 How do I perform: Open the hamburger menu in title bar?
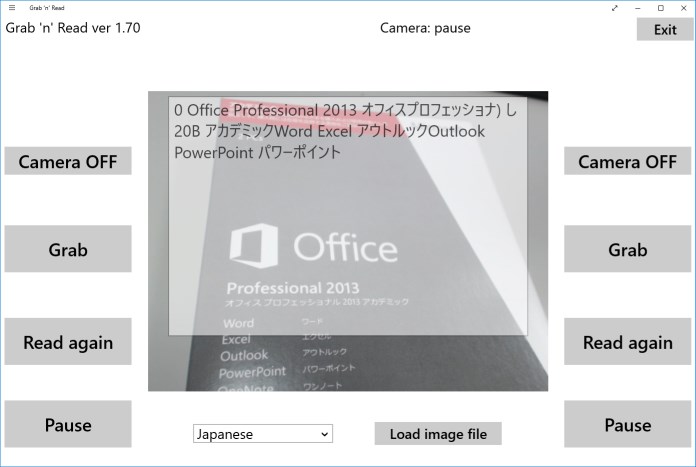12,8
